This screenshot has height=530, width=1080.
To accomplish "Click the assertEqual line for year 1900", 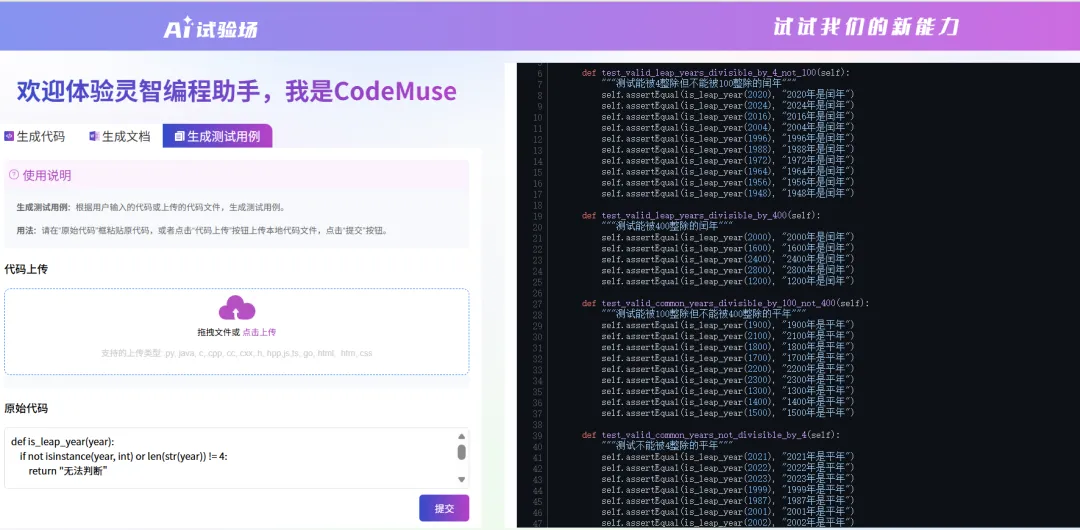I will (x=727, y=325).
